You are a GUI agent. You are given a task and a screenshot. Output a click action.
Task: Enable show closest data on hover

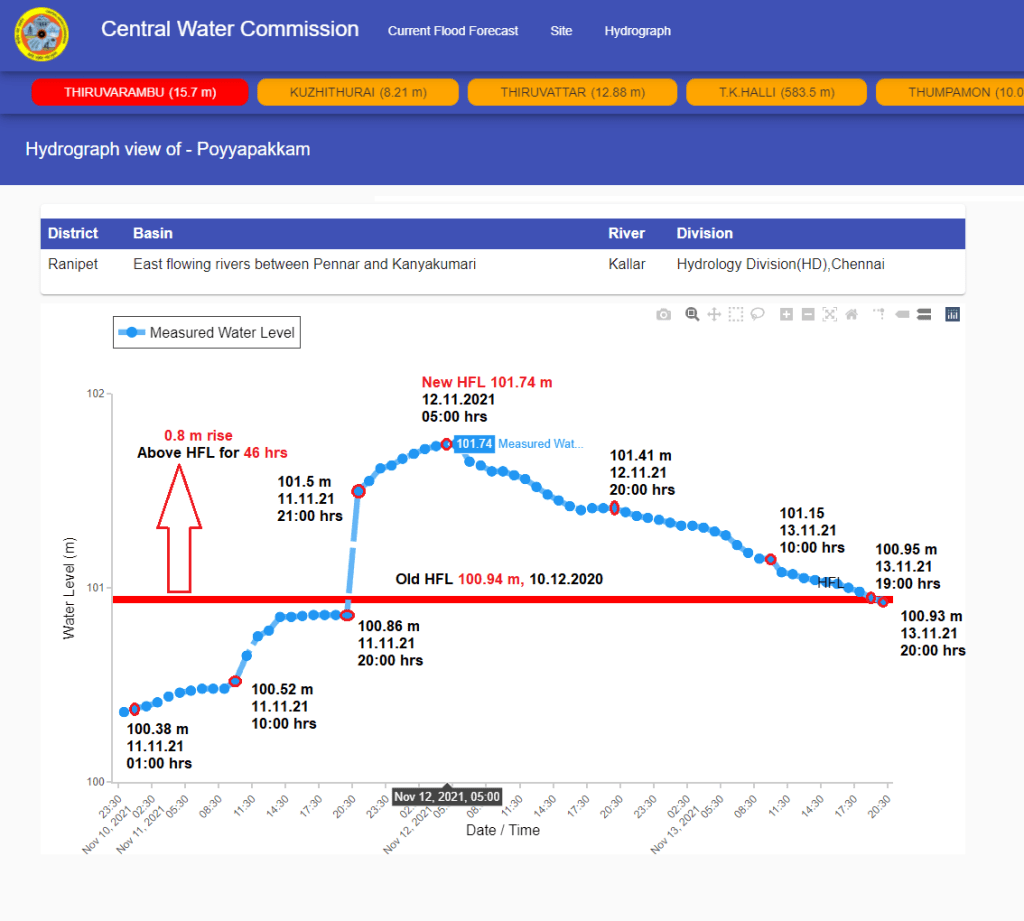click(902, 315)
